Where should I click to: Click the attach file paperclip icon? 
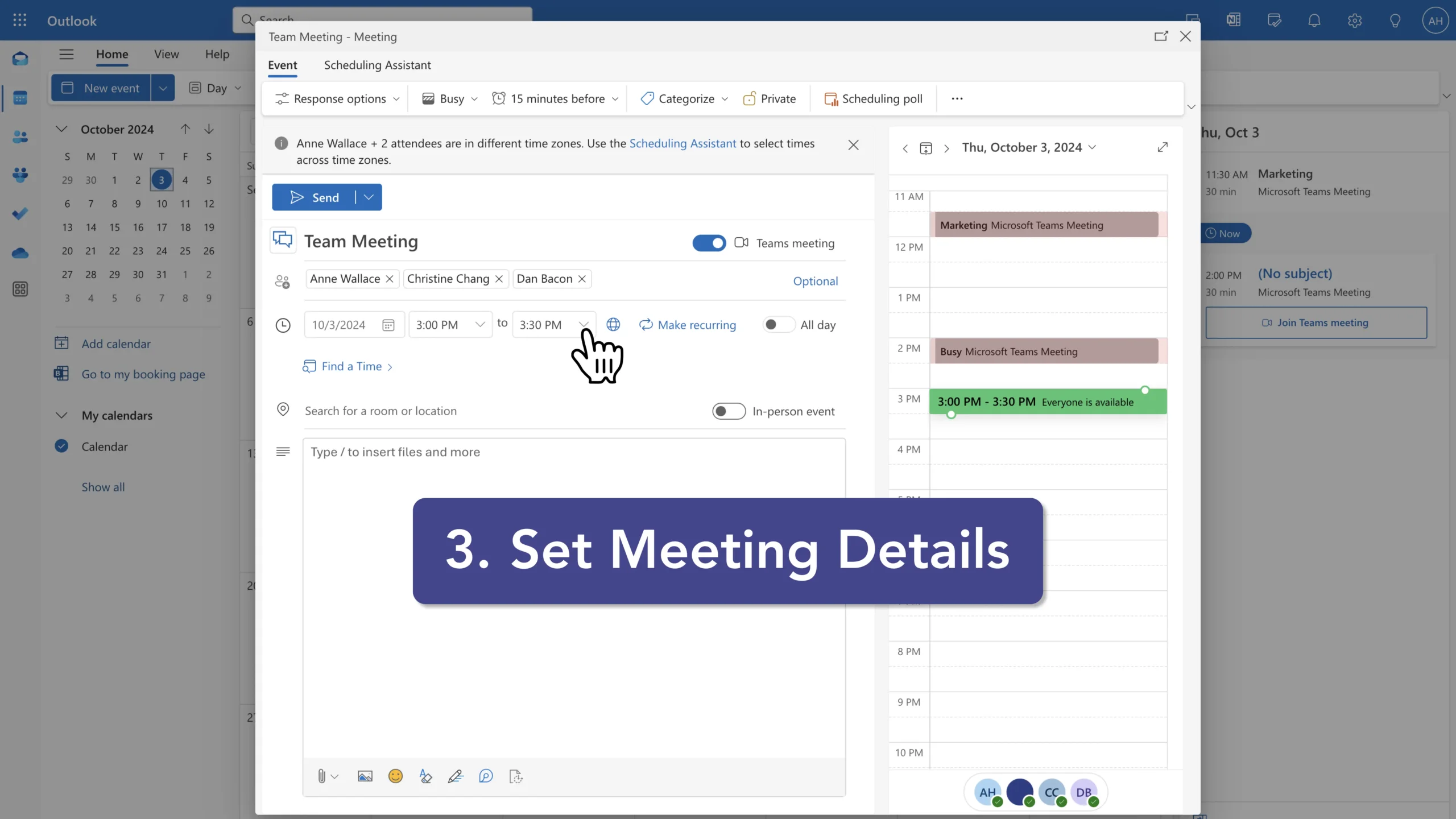point(321,776)
